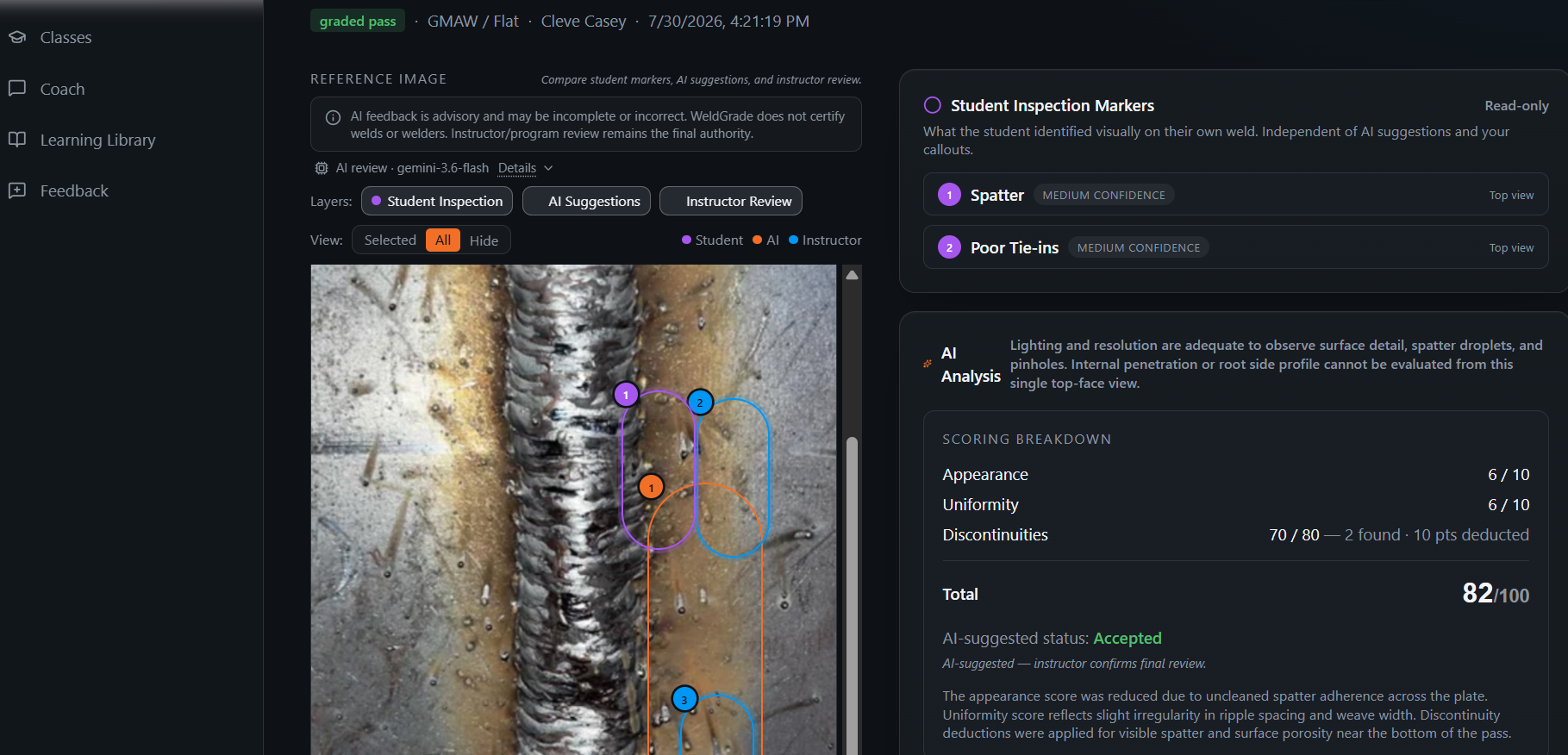This screenshot has width=1568, height=755.
Task: Toggle the Student Inspection layer
Action: [437, 201]
